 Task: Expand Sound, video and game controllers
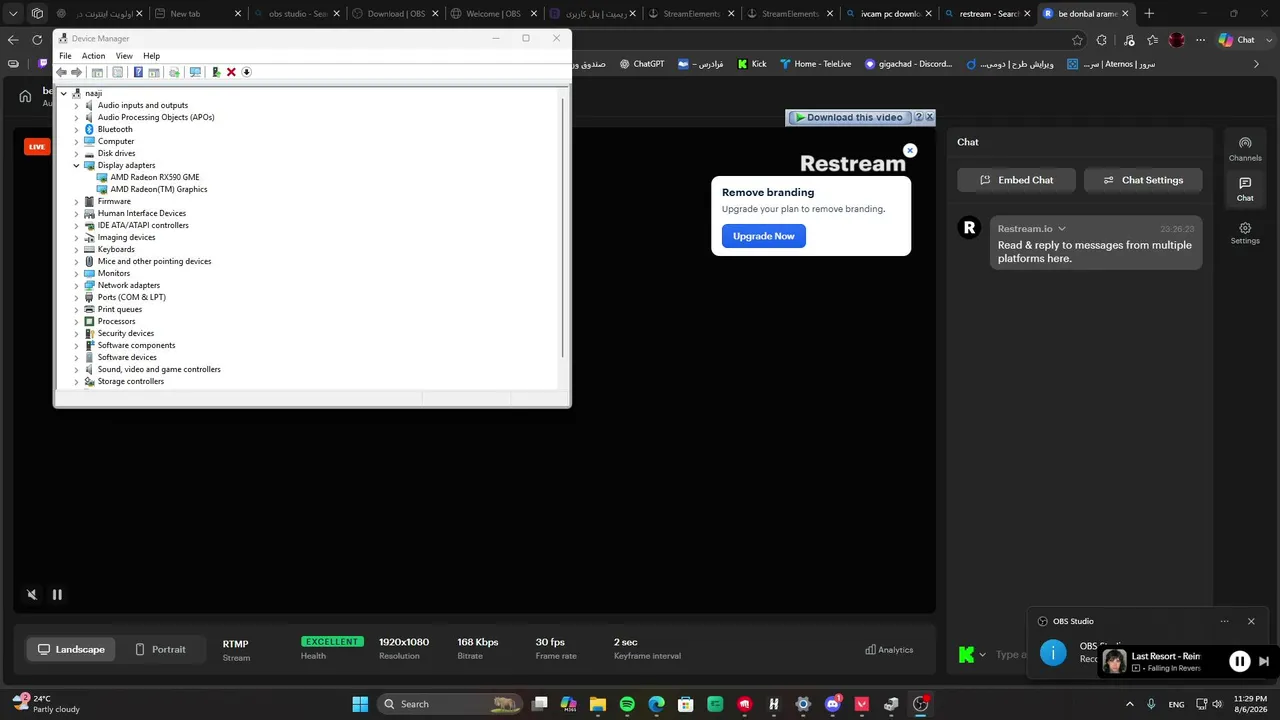click(76, 369)
